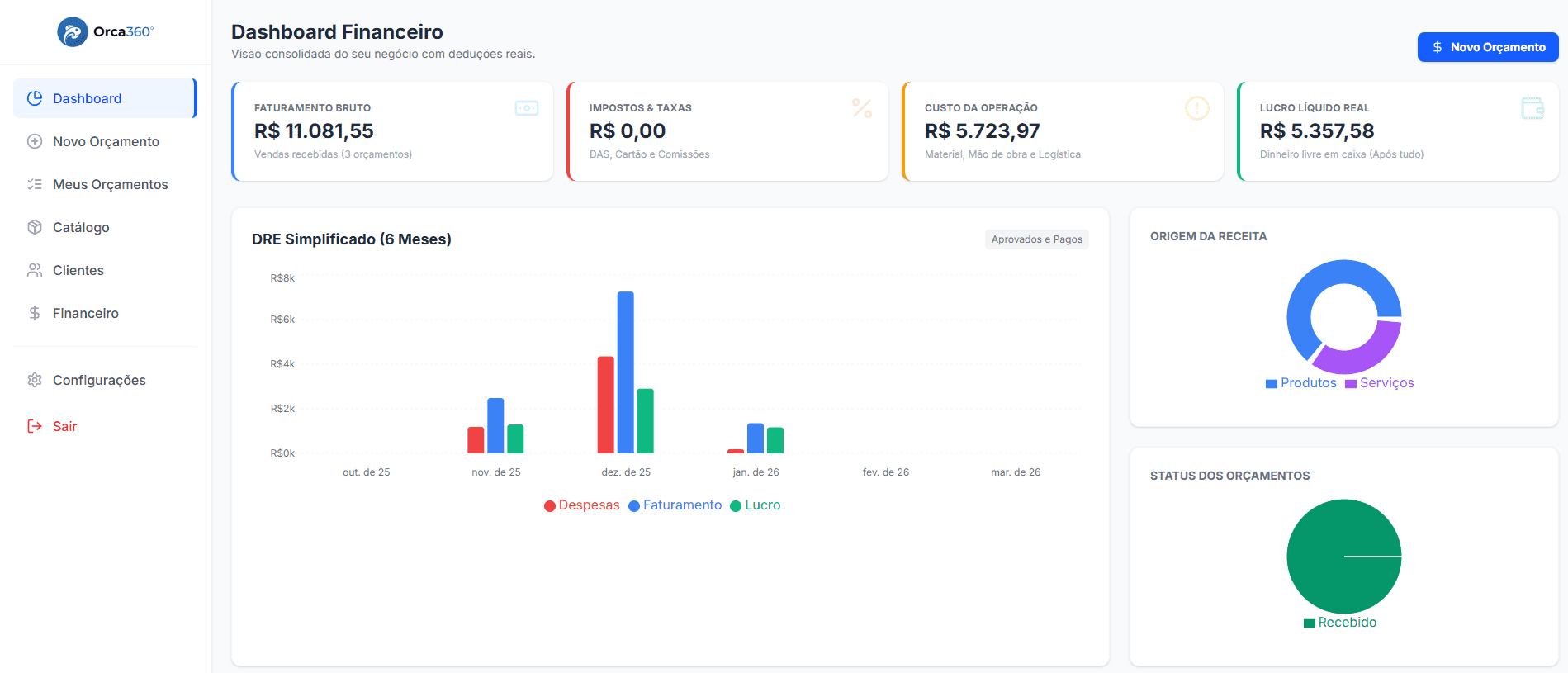Click the Aprovados e Pagos badge
The image size is (1568, 673).
pos(1036,239)
